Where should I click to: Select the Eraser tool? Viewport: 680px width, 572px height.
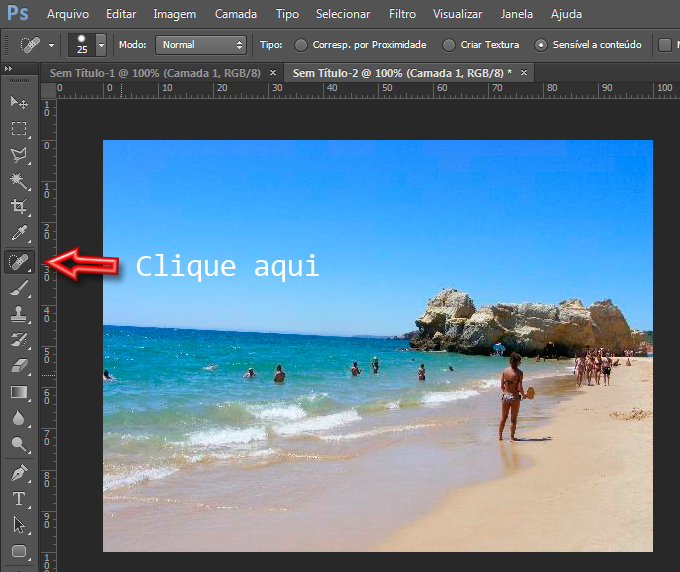[19, 366]
